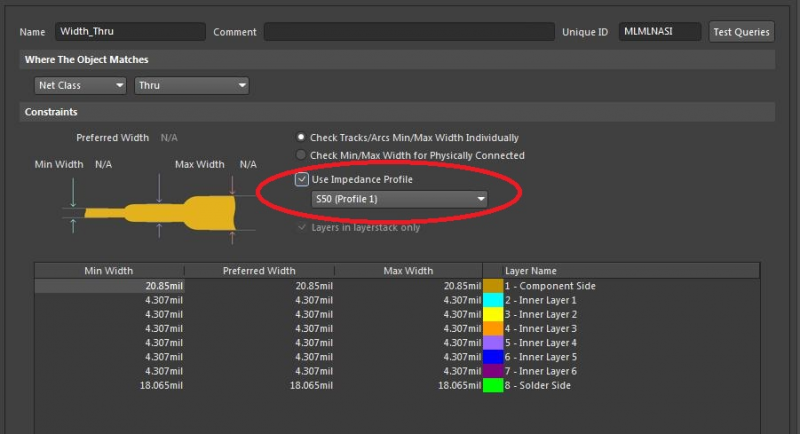Click Inner Layer 1 Min Width 4.307mil cell
Viewport: 800px width, 434px height.
109,300
